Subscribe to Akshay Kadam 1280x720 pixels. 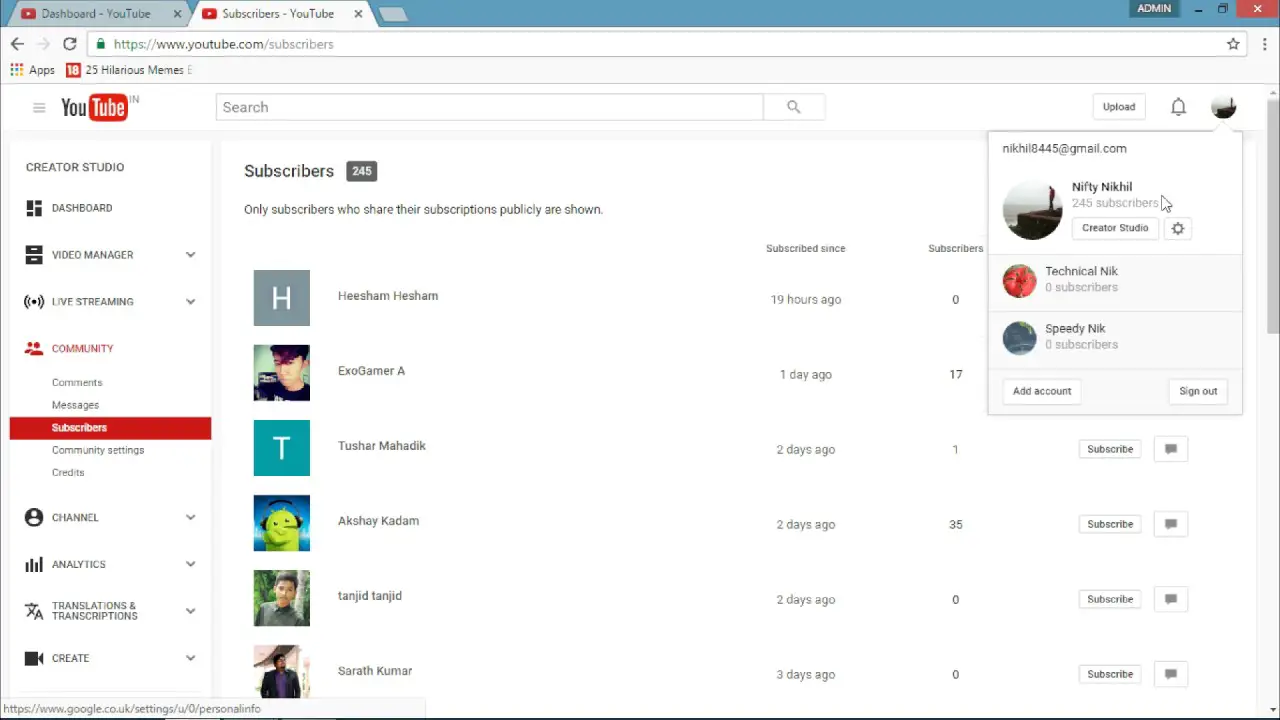coord(1110,524)
